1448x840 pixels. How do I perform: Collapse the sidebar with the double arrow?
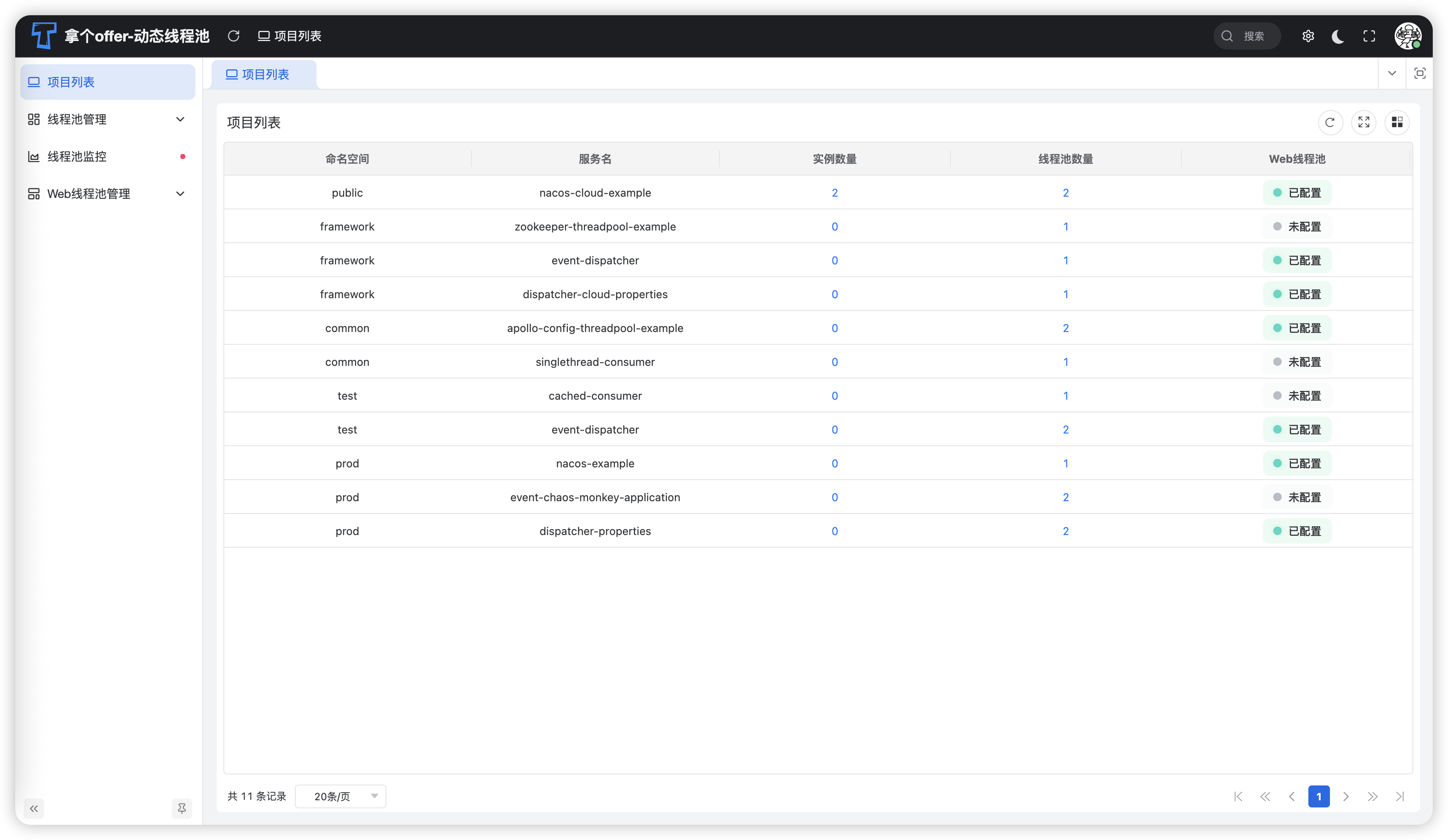pyautogui.click(x=34, y=808)
